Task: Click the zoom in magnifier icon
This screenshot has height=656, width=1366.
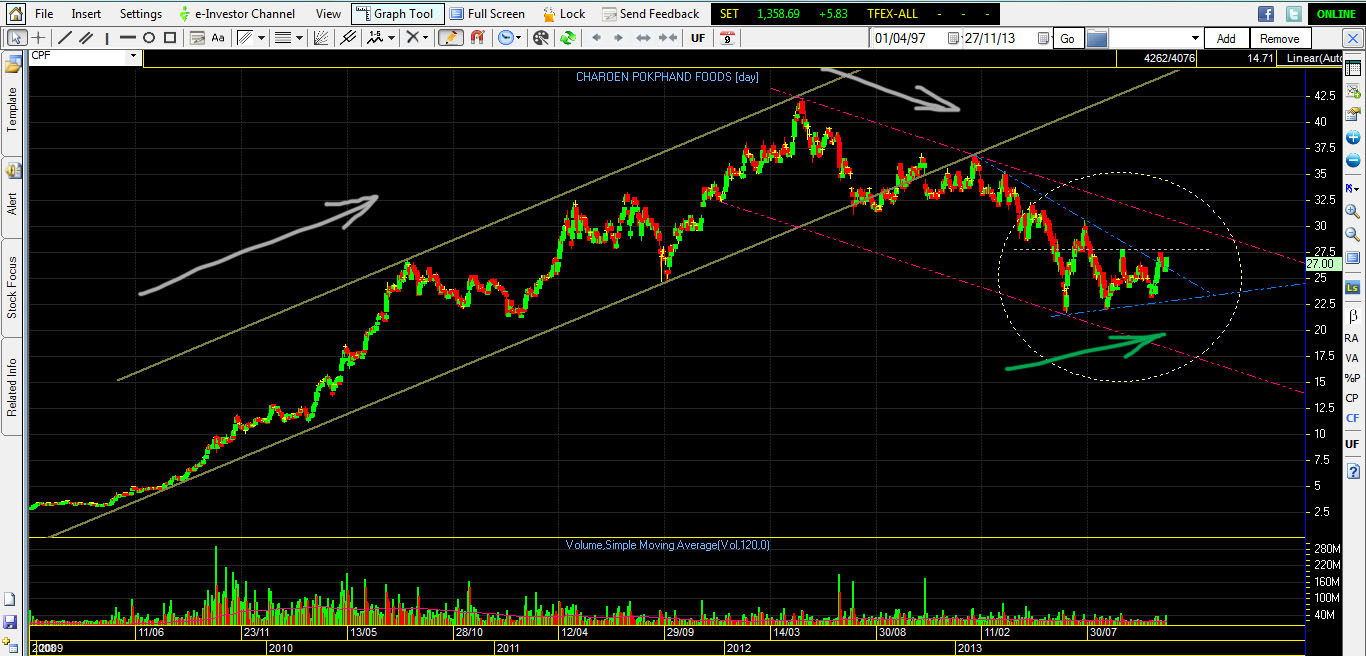Action: [1352, 212]
